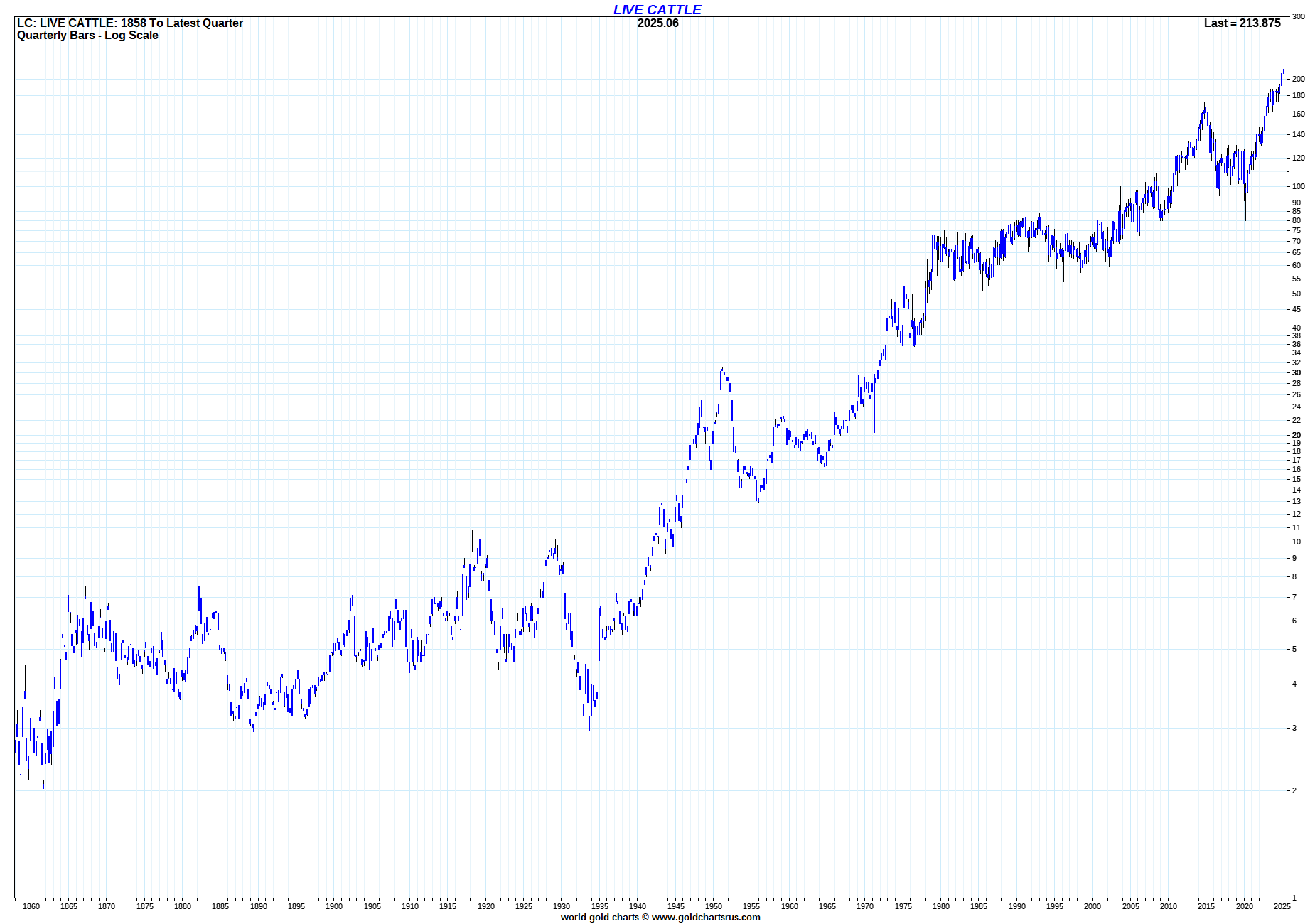Click the 1860 x-axis year label
This screenshot has height=924, width=1315.
coord(31,906)
